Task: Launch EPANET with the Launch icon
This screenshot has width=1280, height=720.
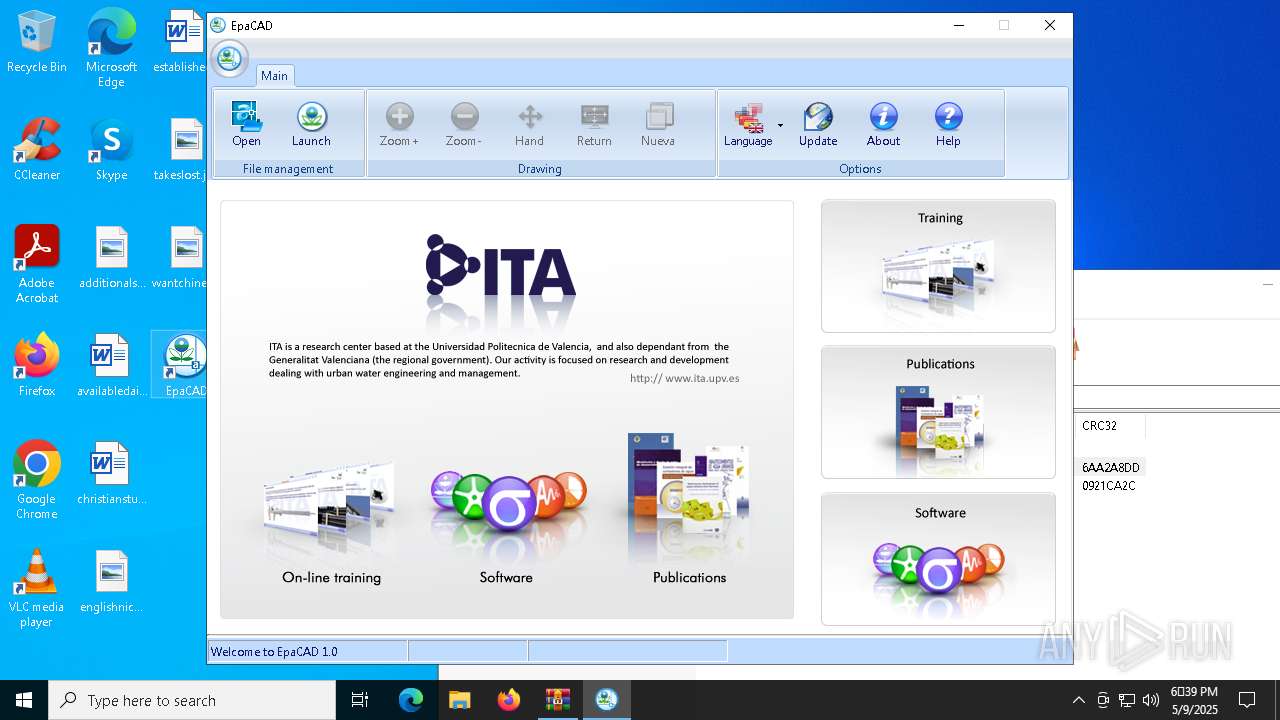Action: pyautogui.click(x=311, y=124)
